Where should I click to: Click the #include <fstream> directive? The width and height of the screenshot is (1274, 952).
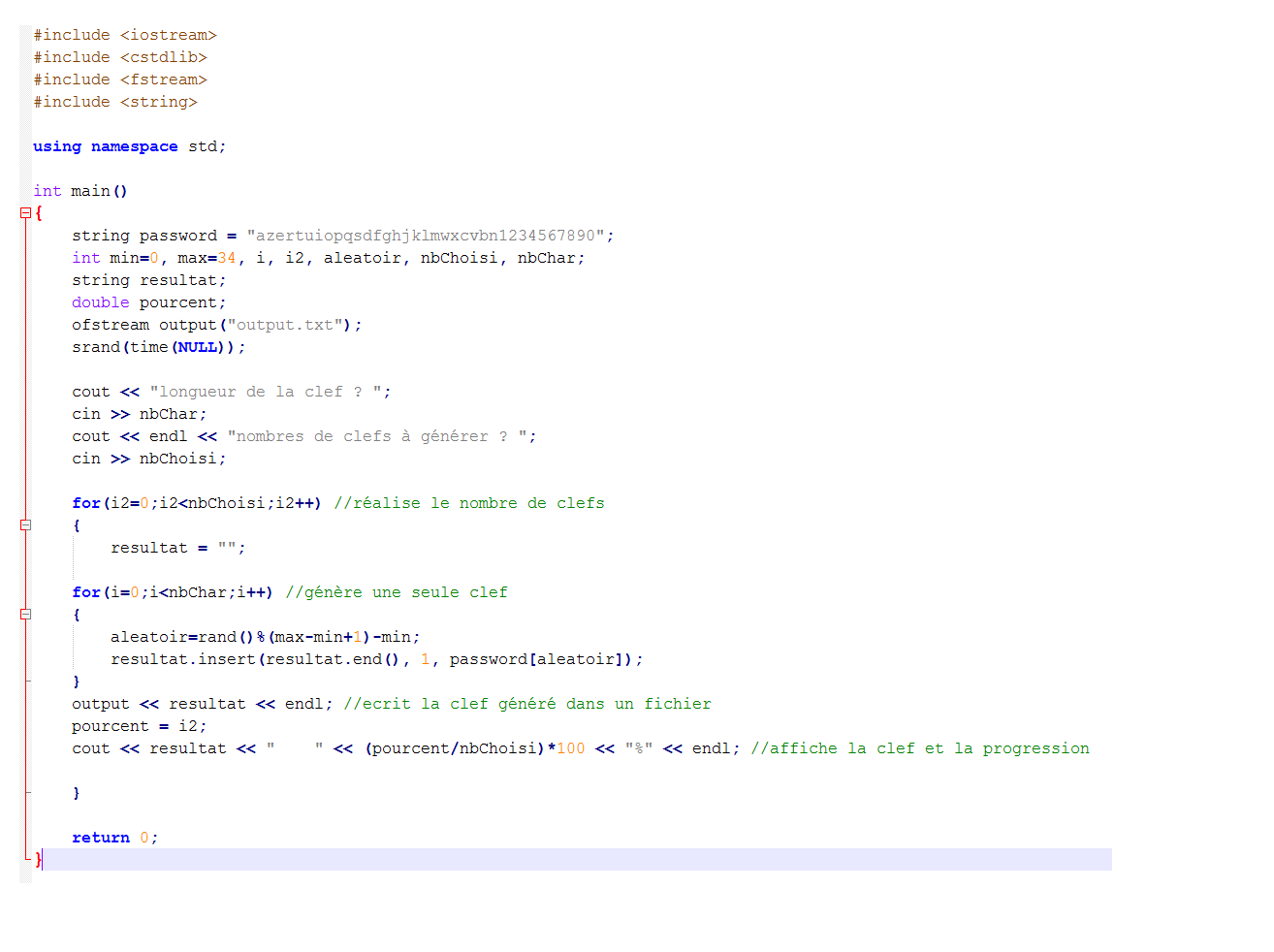[x=120, y=79]
